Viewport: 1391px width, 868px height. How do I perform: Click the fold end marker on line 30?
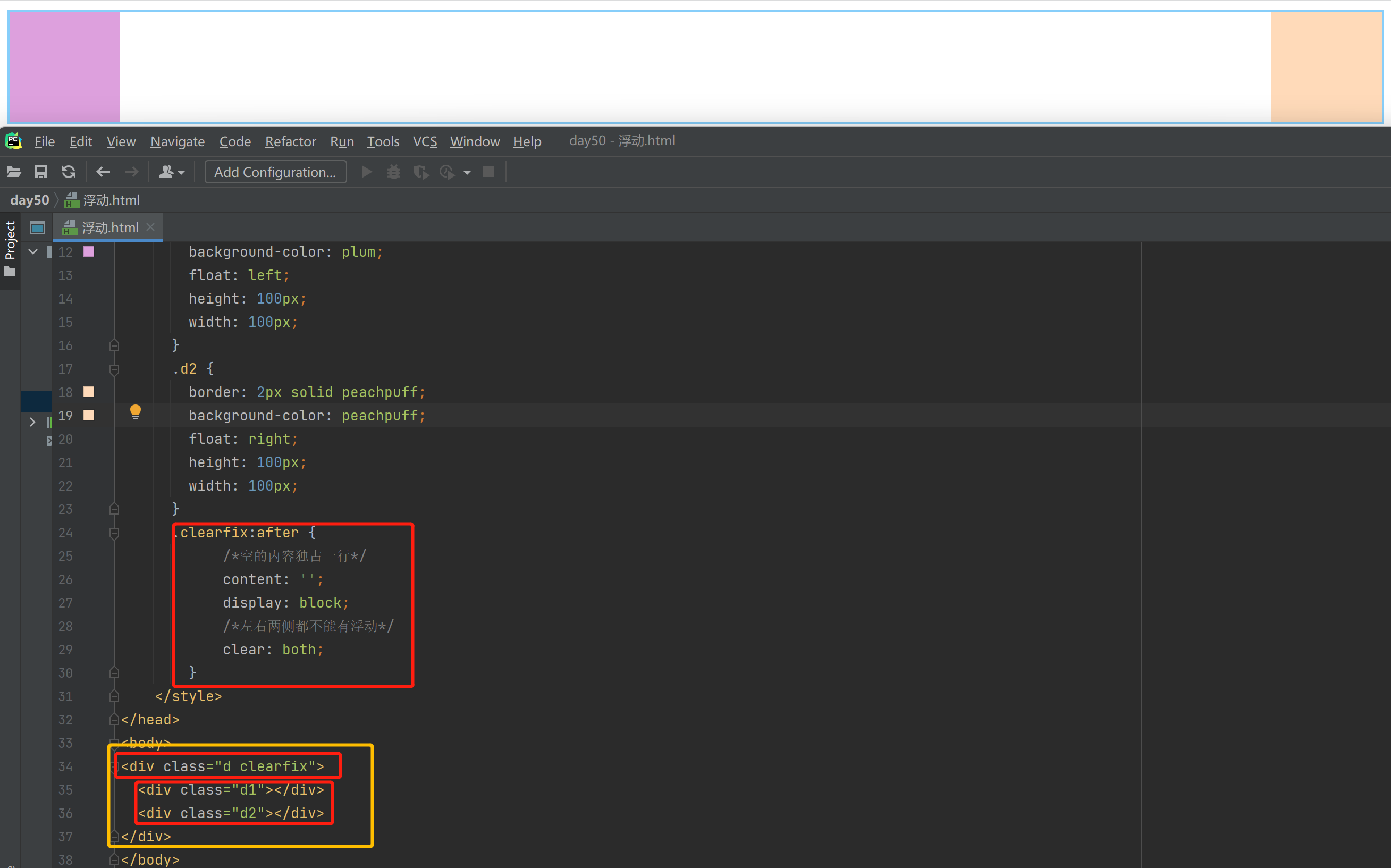[x=114, y=673]
